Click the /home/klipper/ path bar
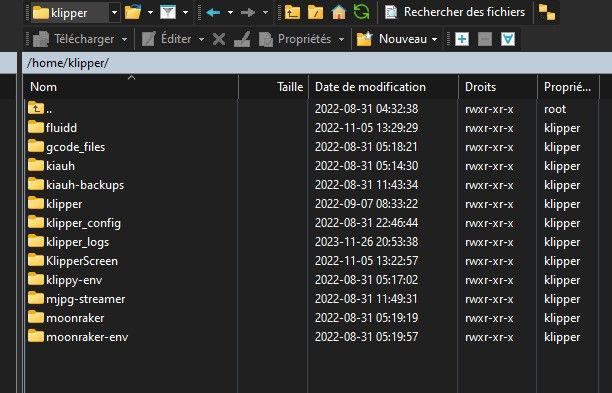The image size is (612, 393). click(316, 63)
